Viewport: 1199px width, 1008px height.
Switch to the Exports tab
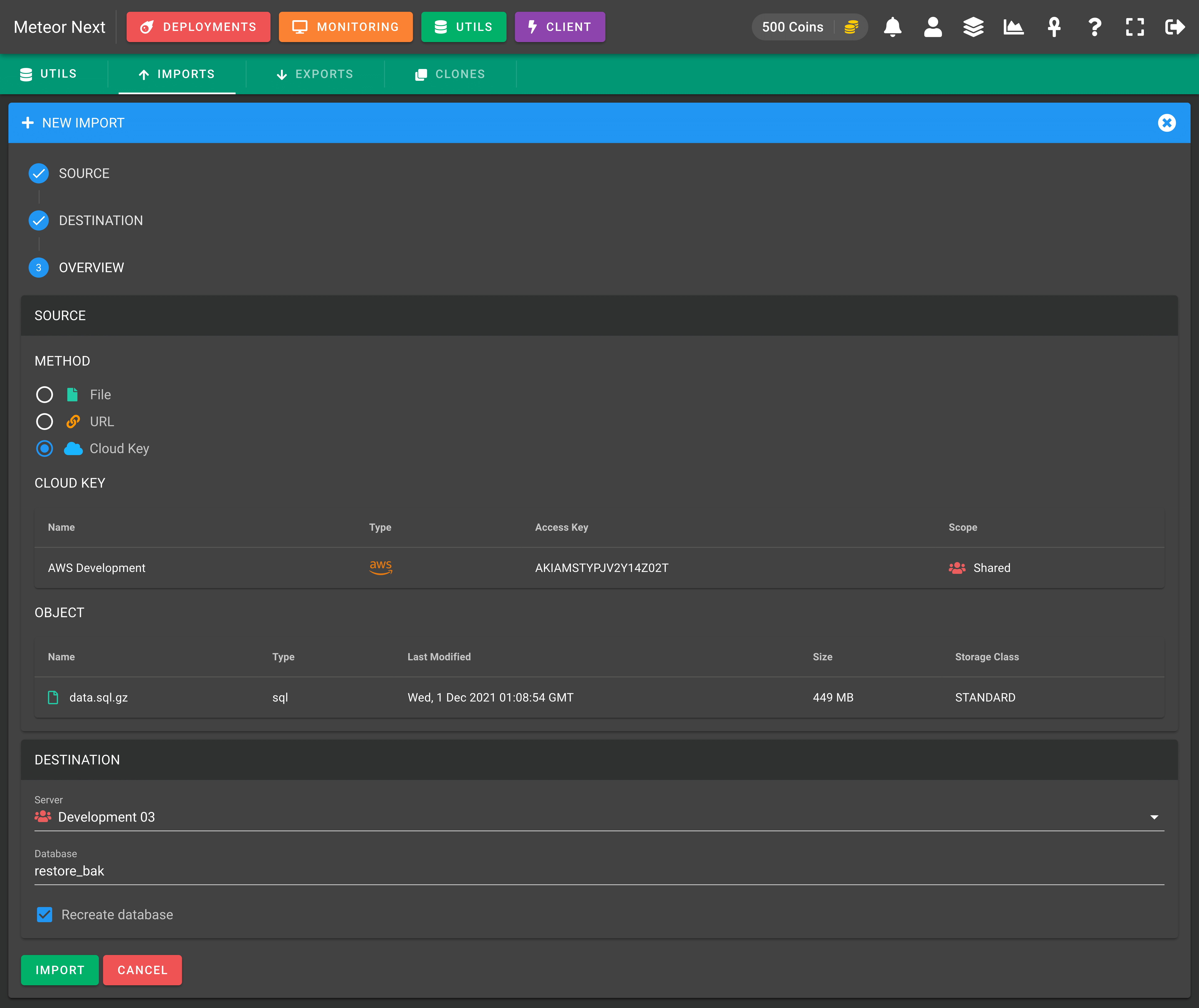(315, 74)
